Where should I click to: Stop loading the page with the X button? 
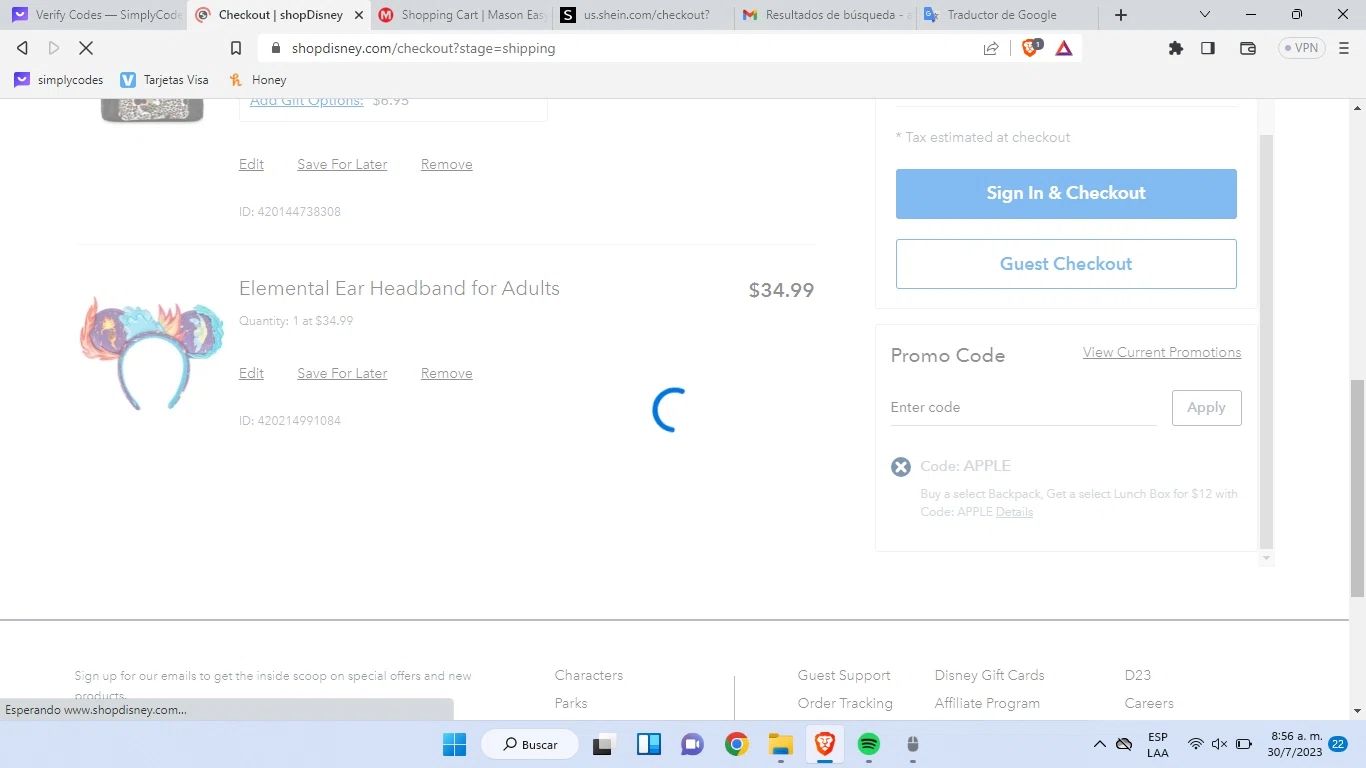click(86, 48)
